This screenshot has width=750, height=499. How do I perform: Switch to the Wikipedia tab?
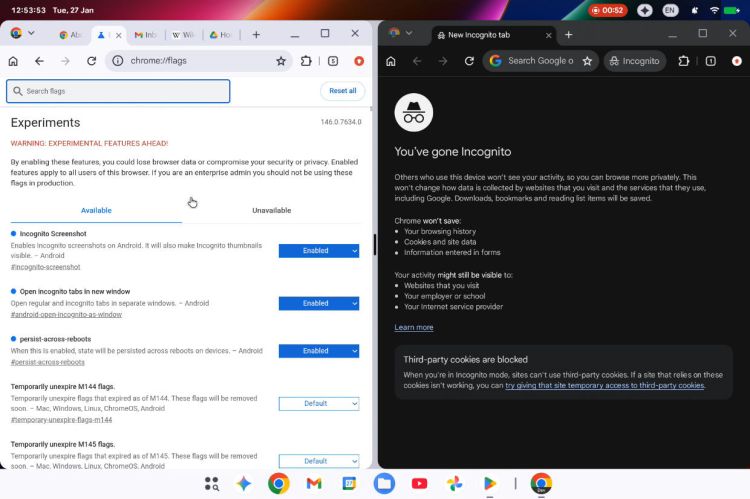[x=184, y=35]
